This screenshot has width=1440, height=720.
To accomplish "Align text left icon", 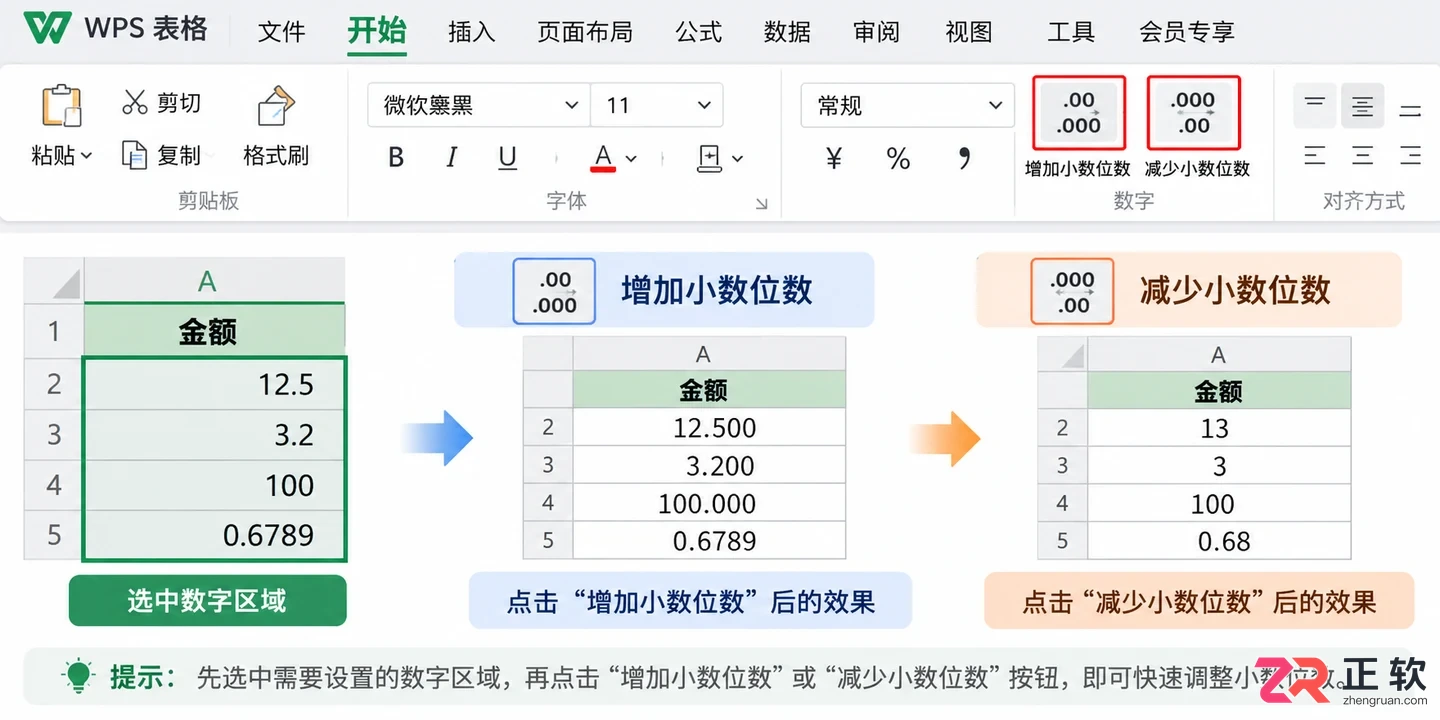I will click(1315, 155).
